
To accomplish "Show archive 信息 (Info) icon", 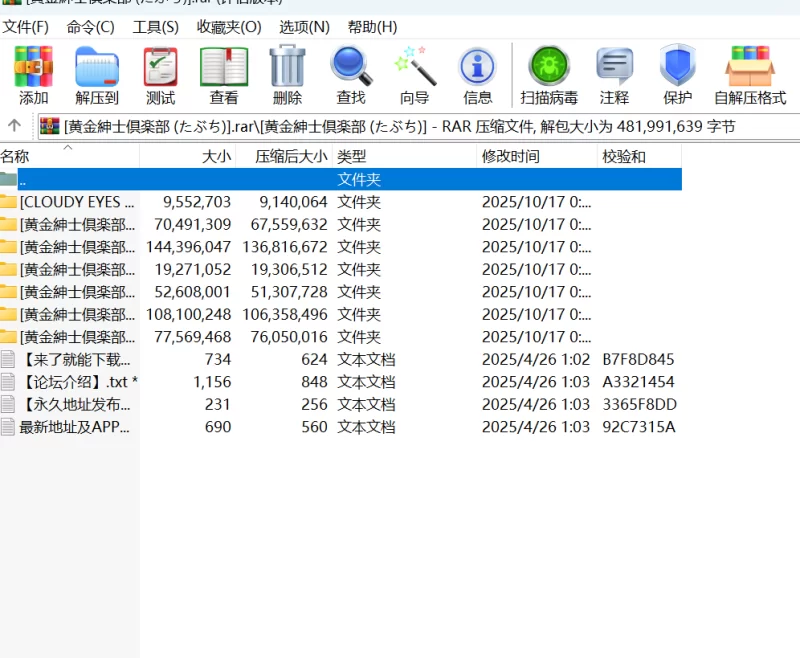I will coord(478,67).
